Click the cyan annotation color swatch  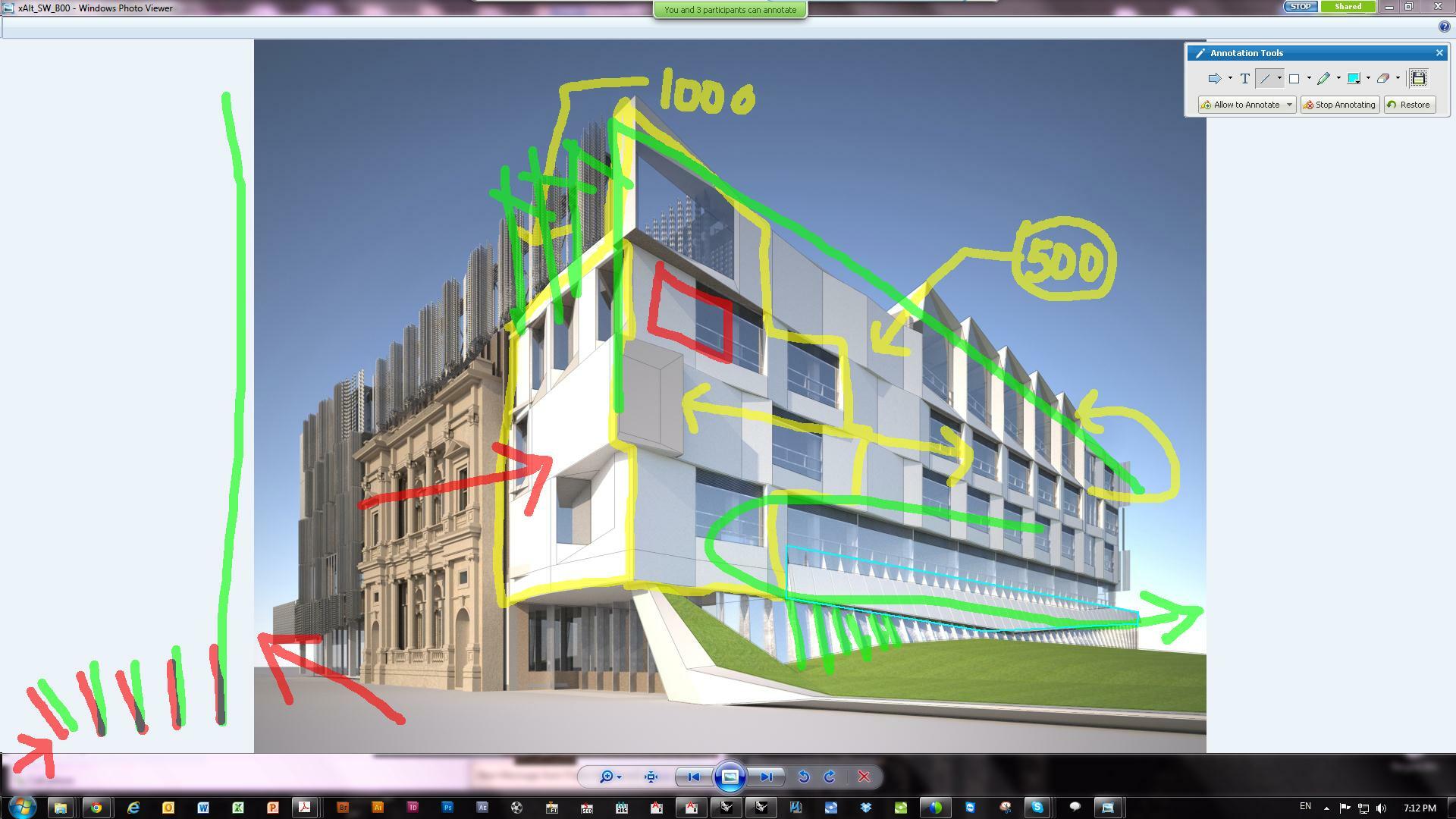coord(1354,78)
